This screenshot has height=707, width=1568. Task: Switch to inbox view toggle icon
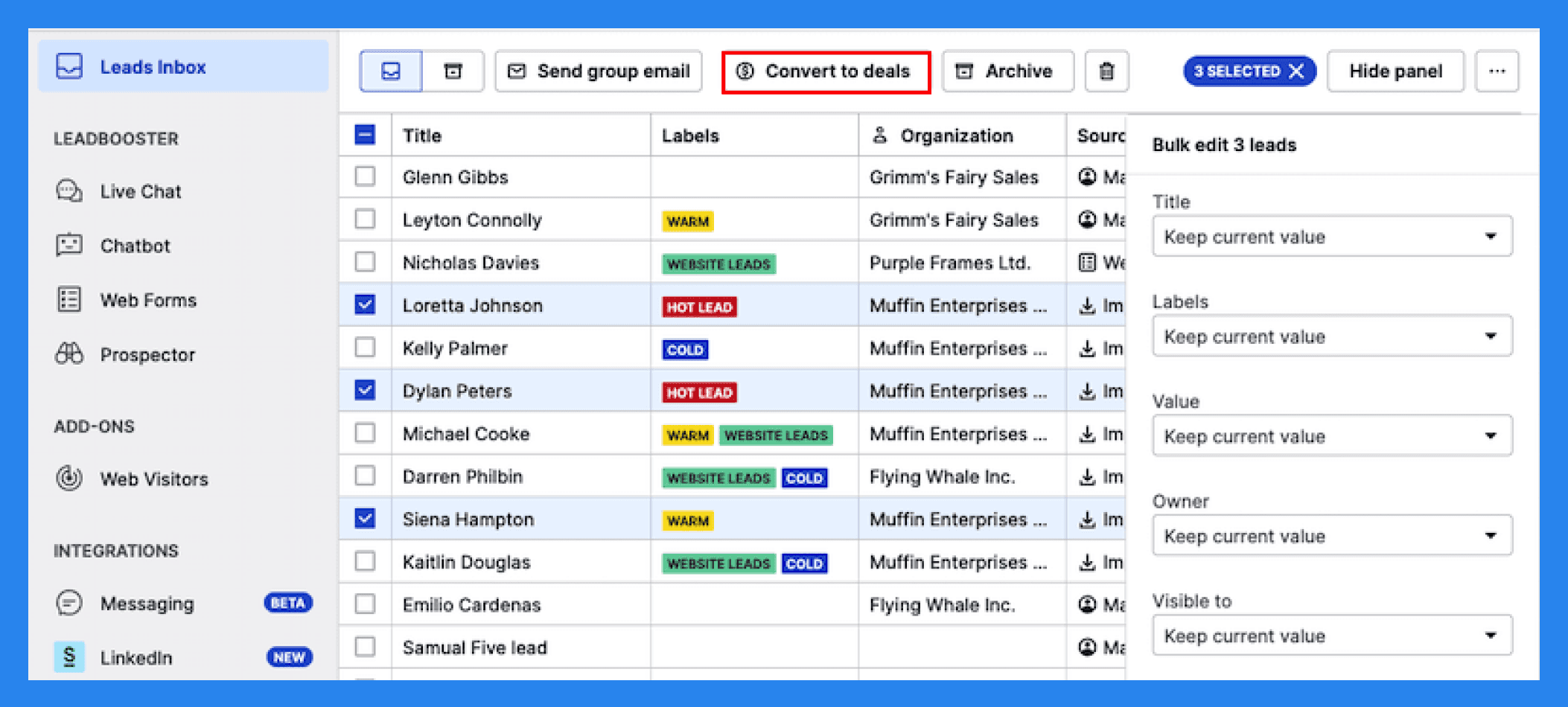click(391, 71)
